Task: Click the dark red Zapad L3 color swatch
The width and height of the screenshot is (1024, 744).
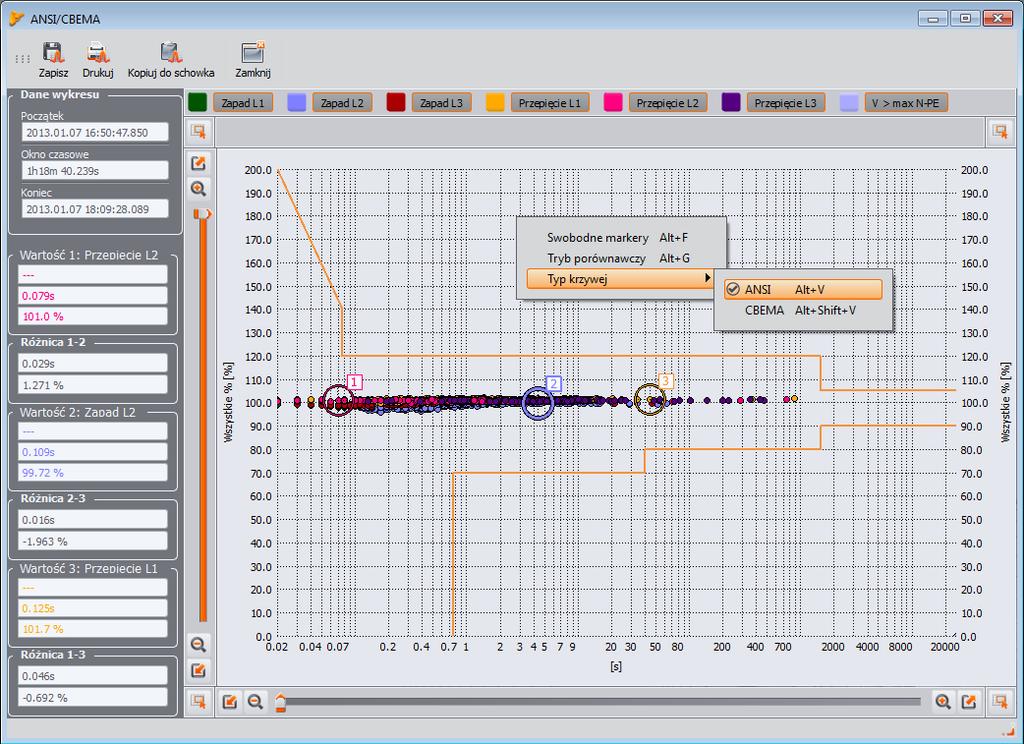Action: [396, 103]
